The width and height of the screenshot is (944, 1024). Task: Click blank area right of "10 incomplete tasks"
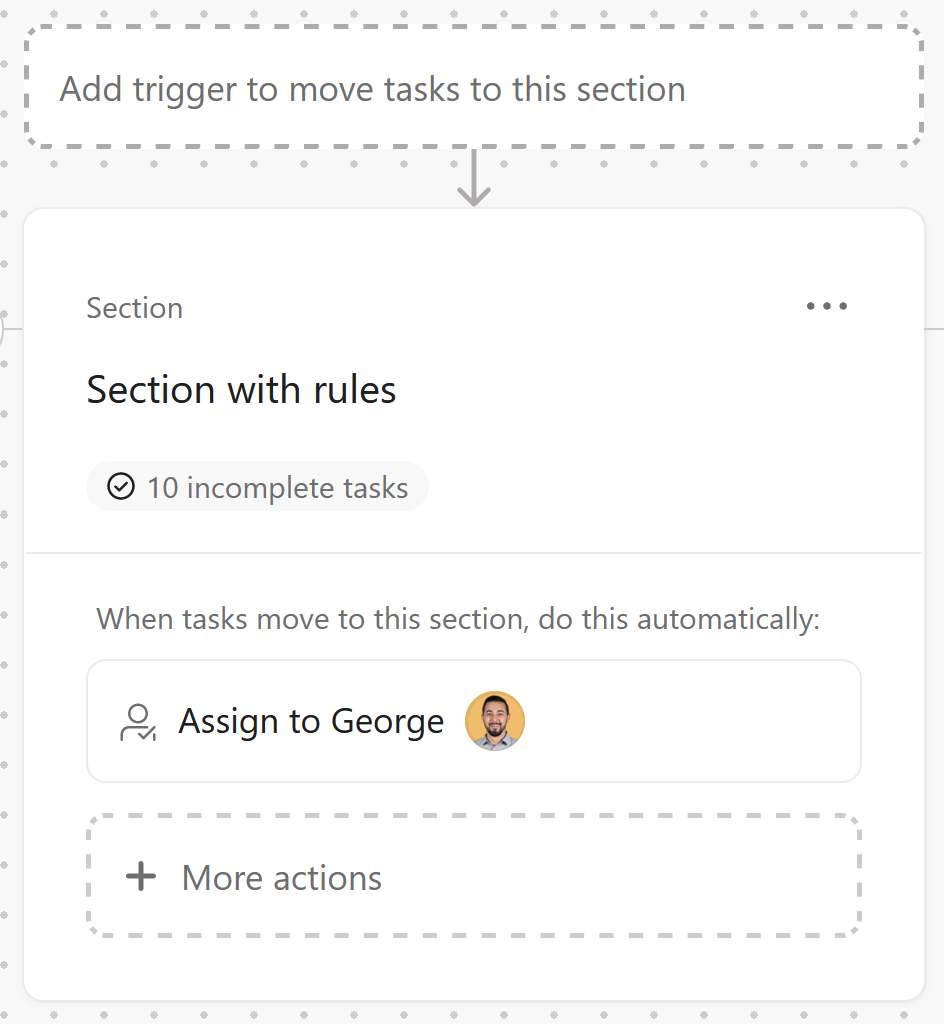pyautogui.click(x=650, y=488)
